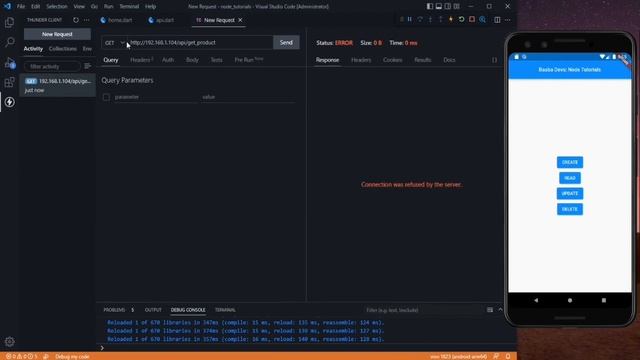Switch to response Headers tab
The height and width of the screenshot is (360, 640).
[361, 60]
